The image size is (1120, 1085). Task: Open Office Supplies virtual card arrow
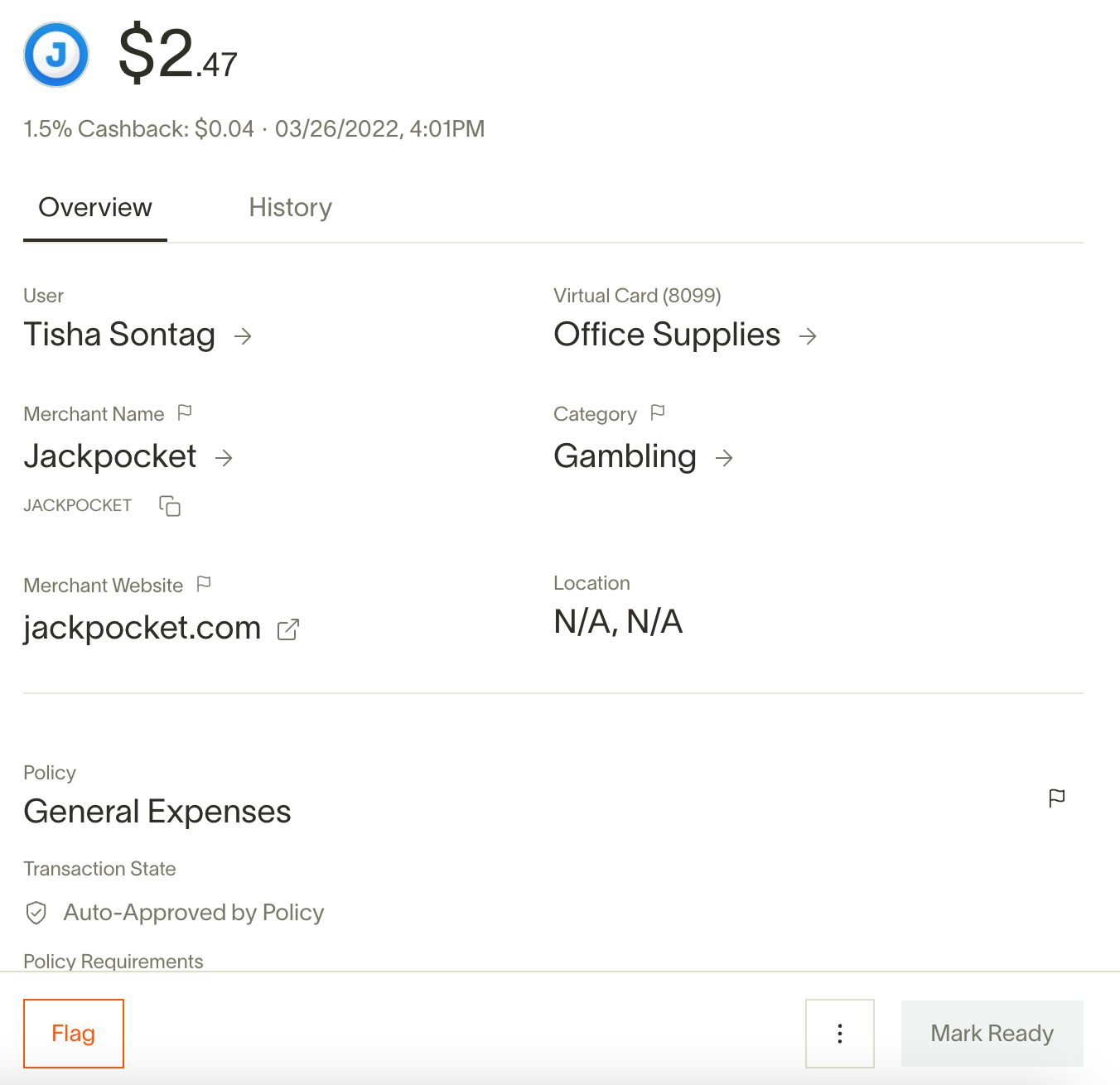tap(808, 336)
